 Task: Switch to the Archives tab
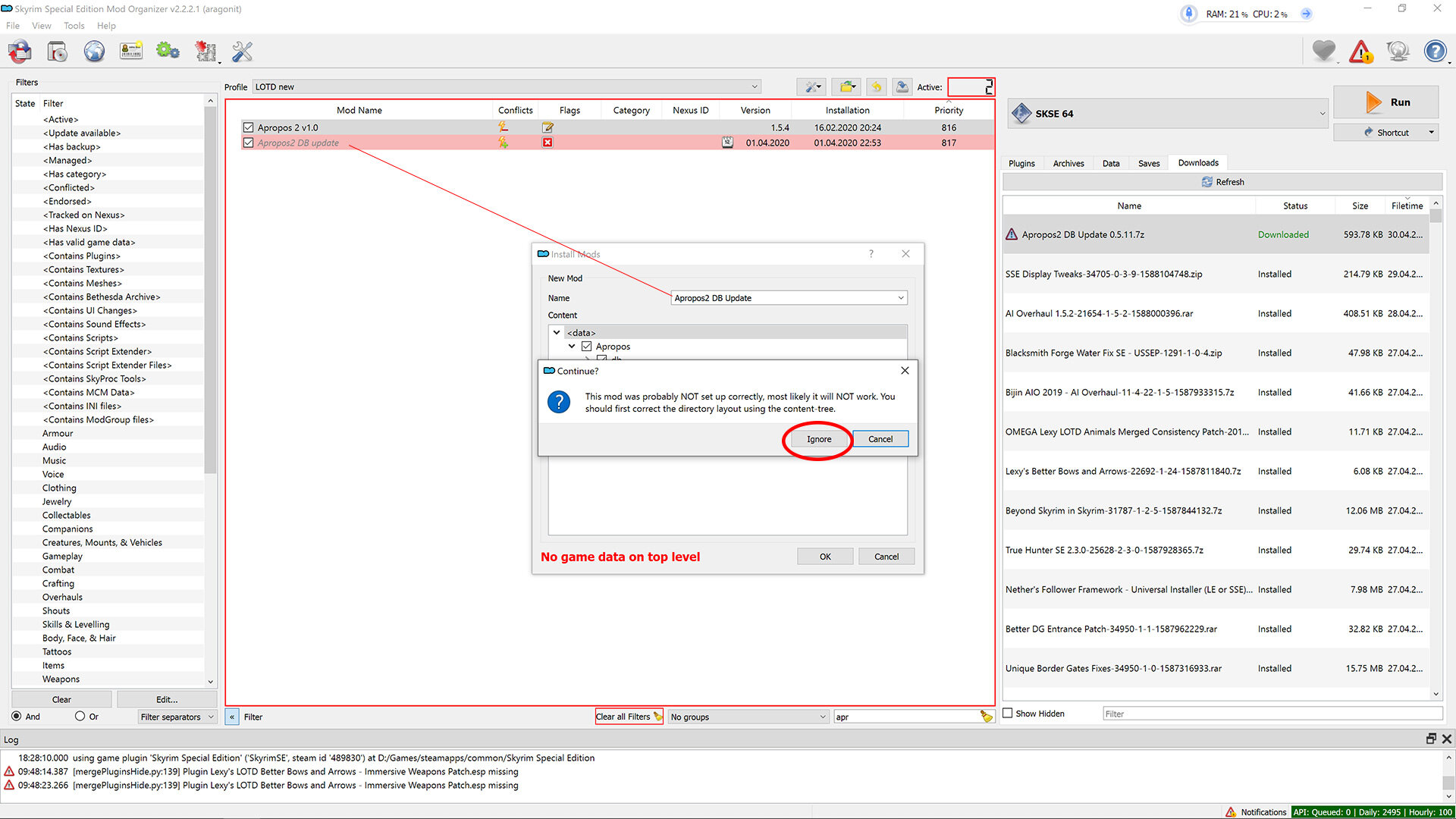click(x=1068, y=163)
